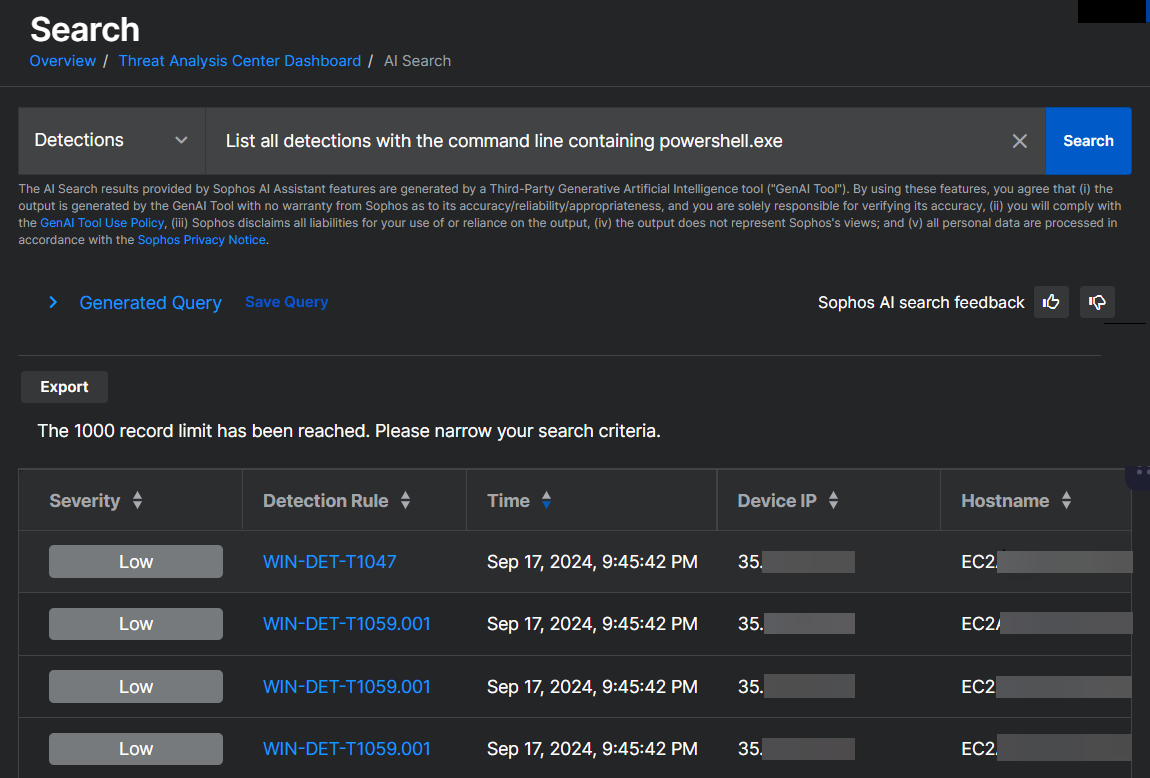The height and width of the screenshot is (778, 1150).
Task: Sort by Severity column arrows
Action: tap(137, 501)
